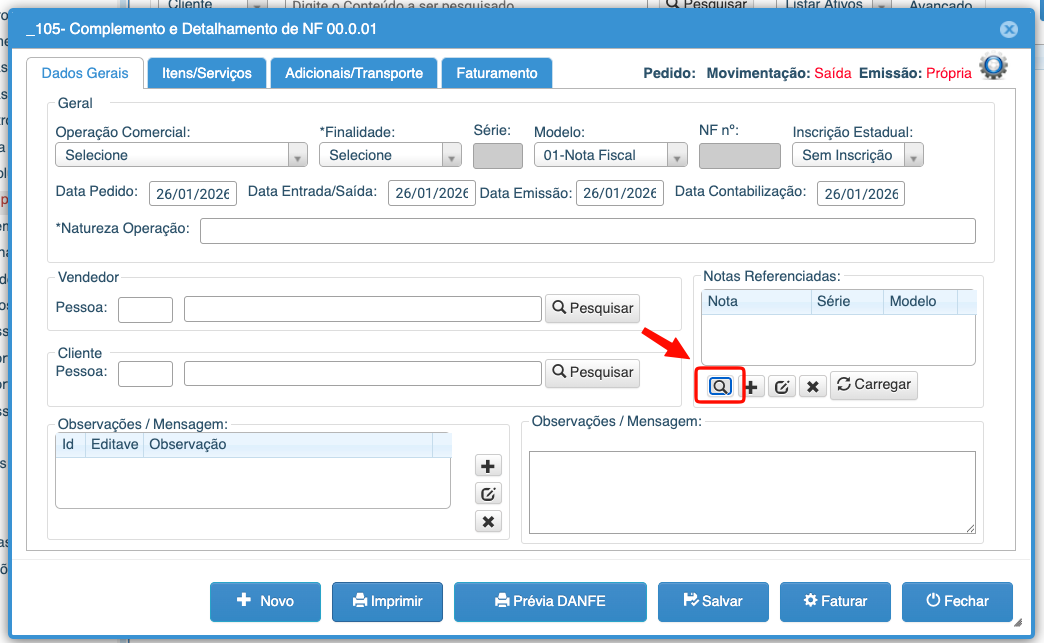This screenshot has width=1044, height=643.
Task: Delete the selected referenced note
Action: pos(813,386)
